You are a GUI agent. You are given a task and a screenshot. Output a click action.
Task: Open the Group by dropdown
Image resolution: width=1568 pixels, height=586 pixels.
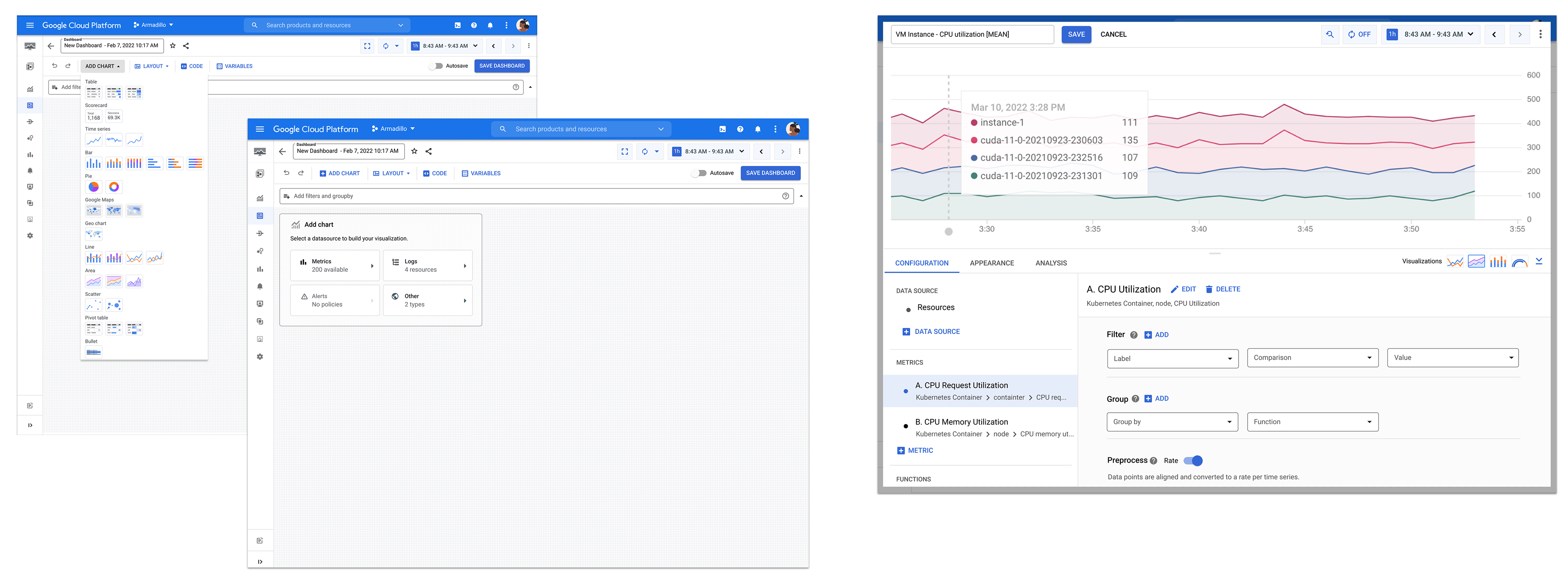[x=1172, y=422]
